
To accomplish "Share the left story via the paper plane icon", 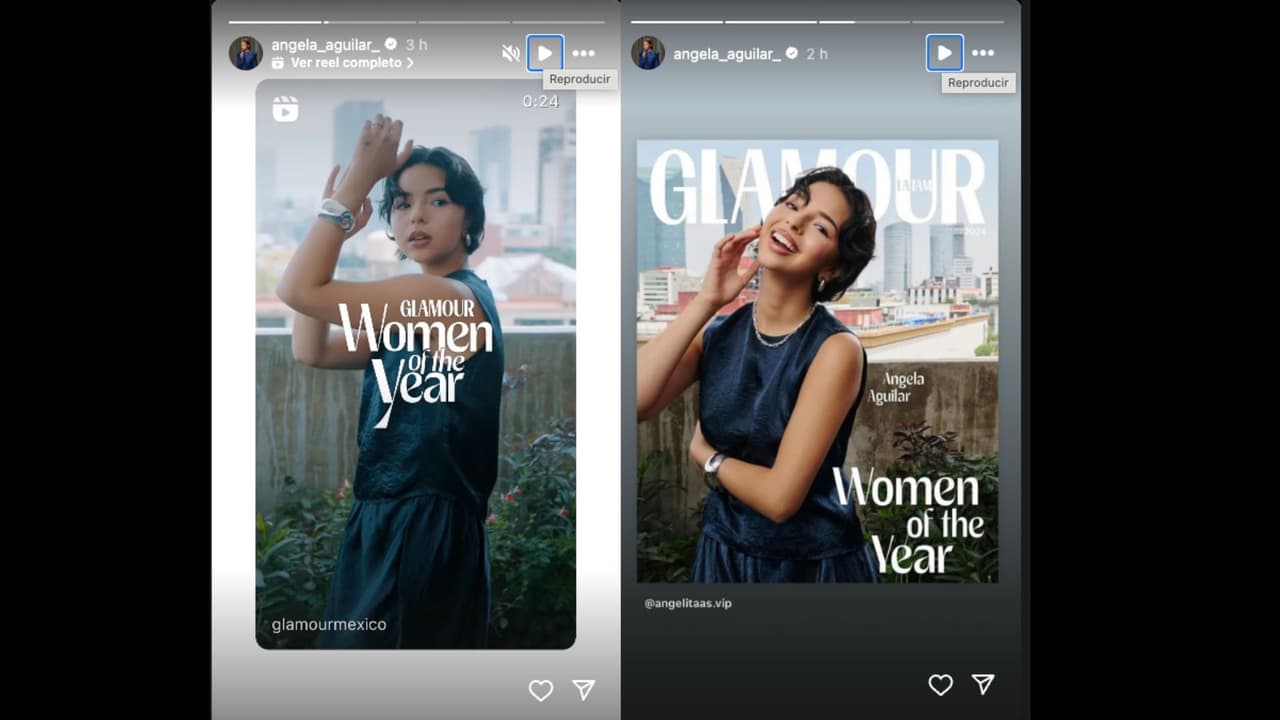I will click(585, 688).
